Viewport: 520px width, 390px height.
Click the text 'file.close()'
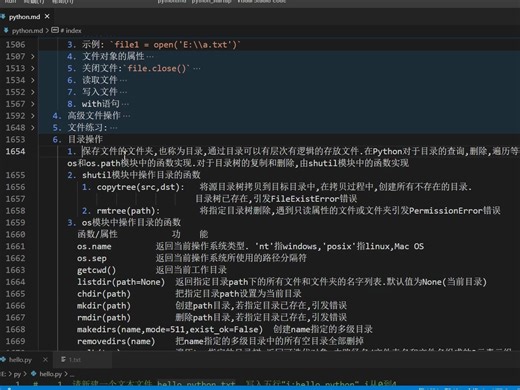tap(157, 68)
